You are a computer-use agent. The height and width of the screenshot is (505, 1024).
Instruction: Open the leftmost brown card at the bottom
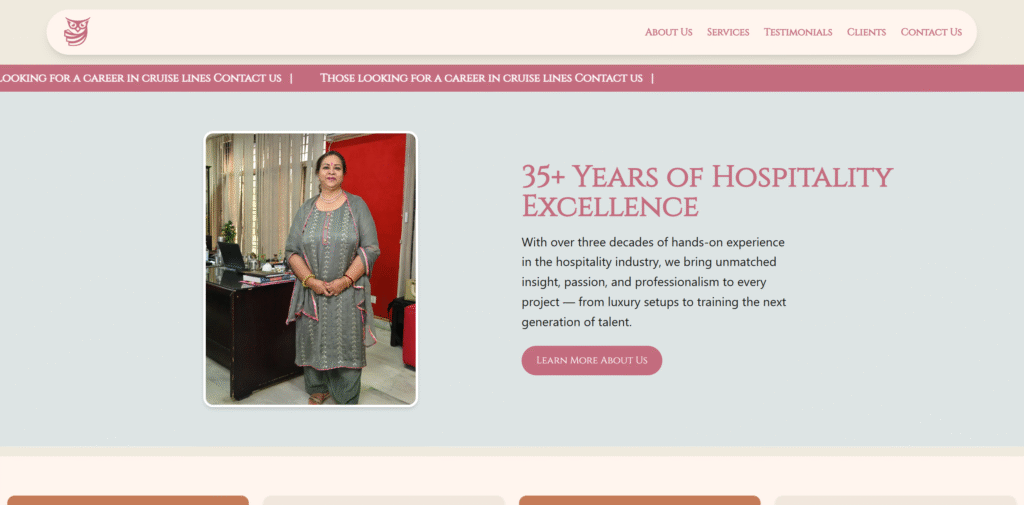pyautogui.click(x=128, y=500)
